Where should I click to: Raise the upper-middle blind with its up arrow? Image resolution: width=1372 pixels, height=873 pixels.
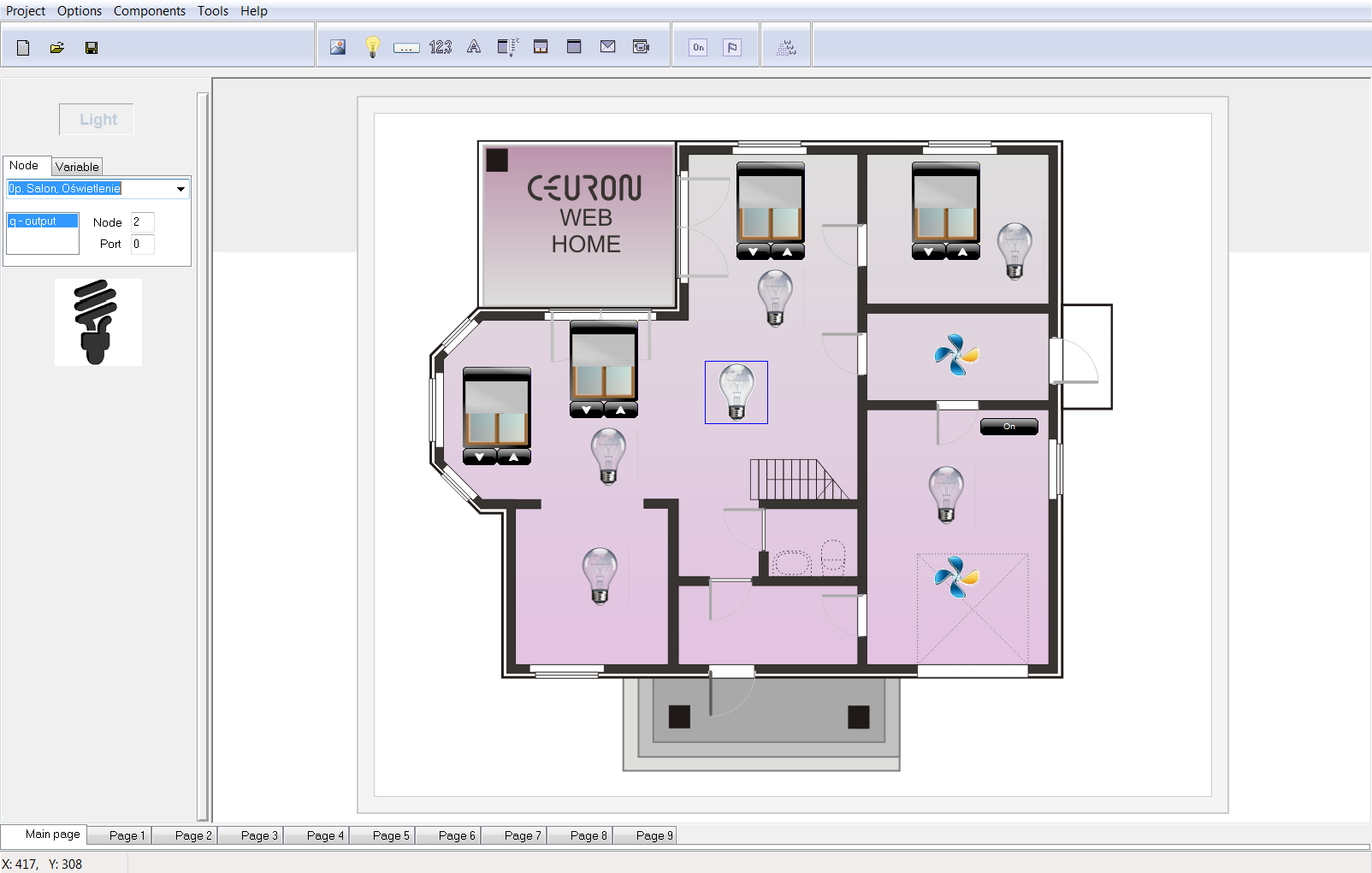click(788, 251)
